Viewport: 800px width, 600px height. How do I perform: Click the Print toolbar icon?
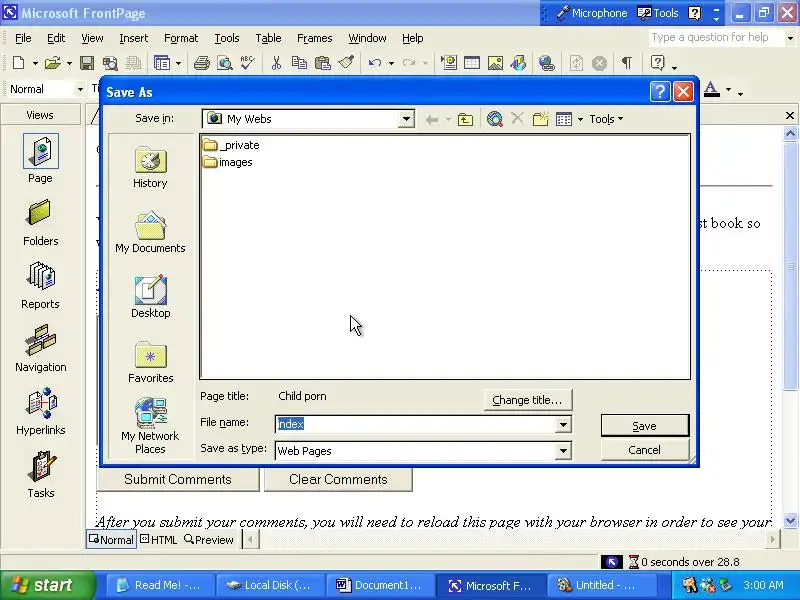tap(202, 63)
